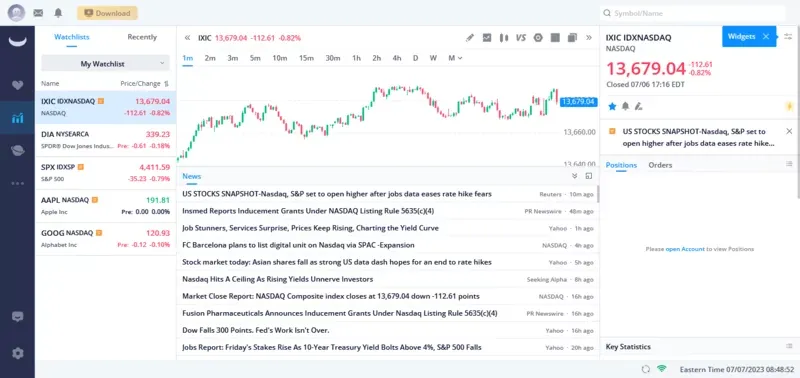Open the settings gear in sidebar

(17, 353)
